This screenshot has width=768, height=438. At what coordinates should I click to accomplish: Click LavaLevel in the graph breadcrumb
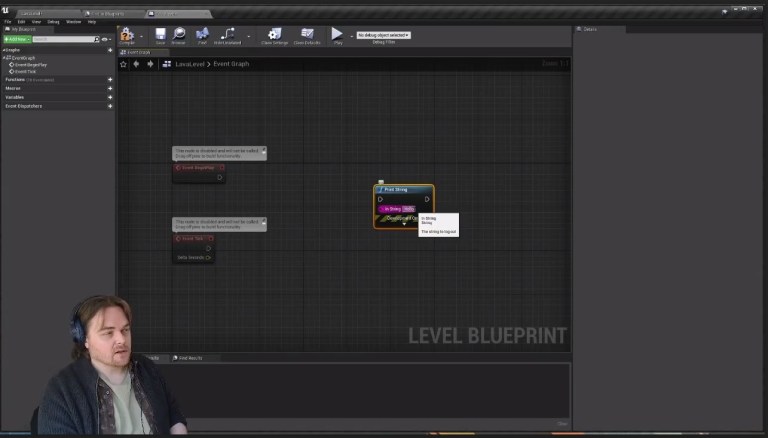click(x=190, y=64)
